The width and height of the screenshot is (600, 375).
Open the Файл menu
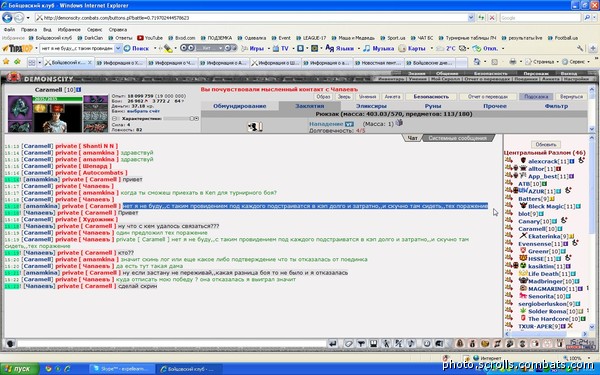9,29
